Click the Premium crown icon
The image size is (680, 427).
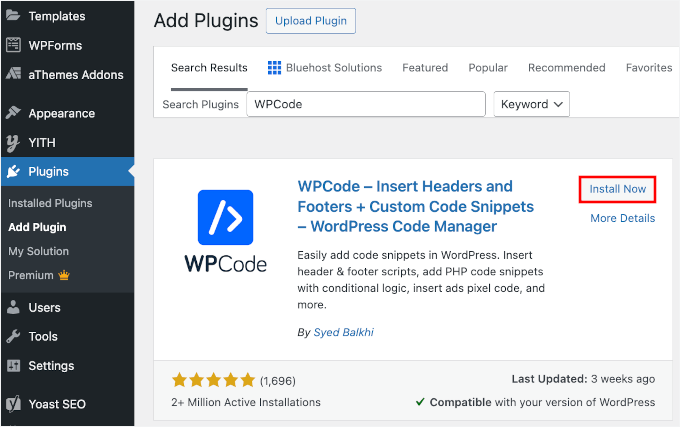[x=64, y=275]
